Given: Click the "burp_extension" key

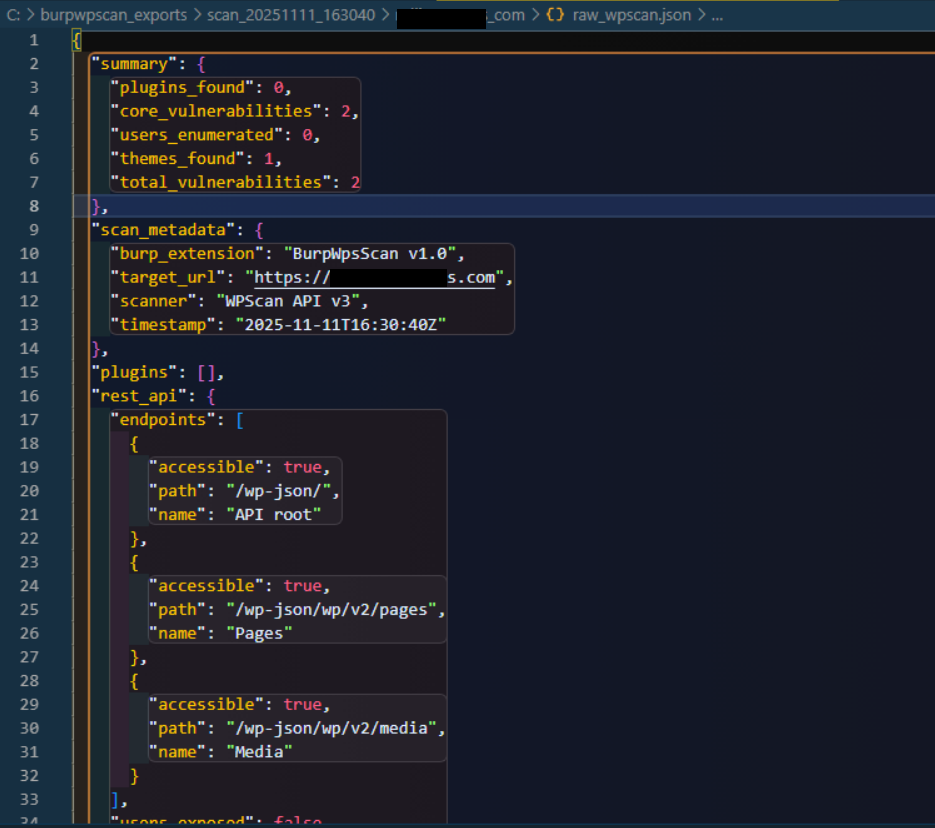Looking at the screenshot, I should click(x=187, y=254).
